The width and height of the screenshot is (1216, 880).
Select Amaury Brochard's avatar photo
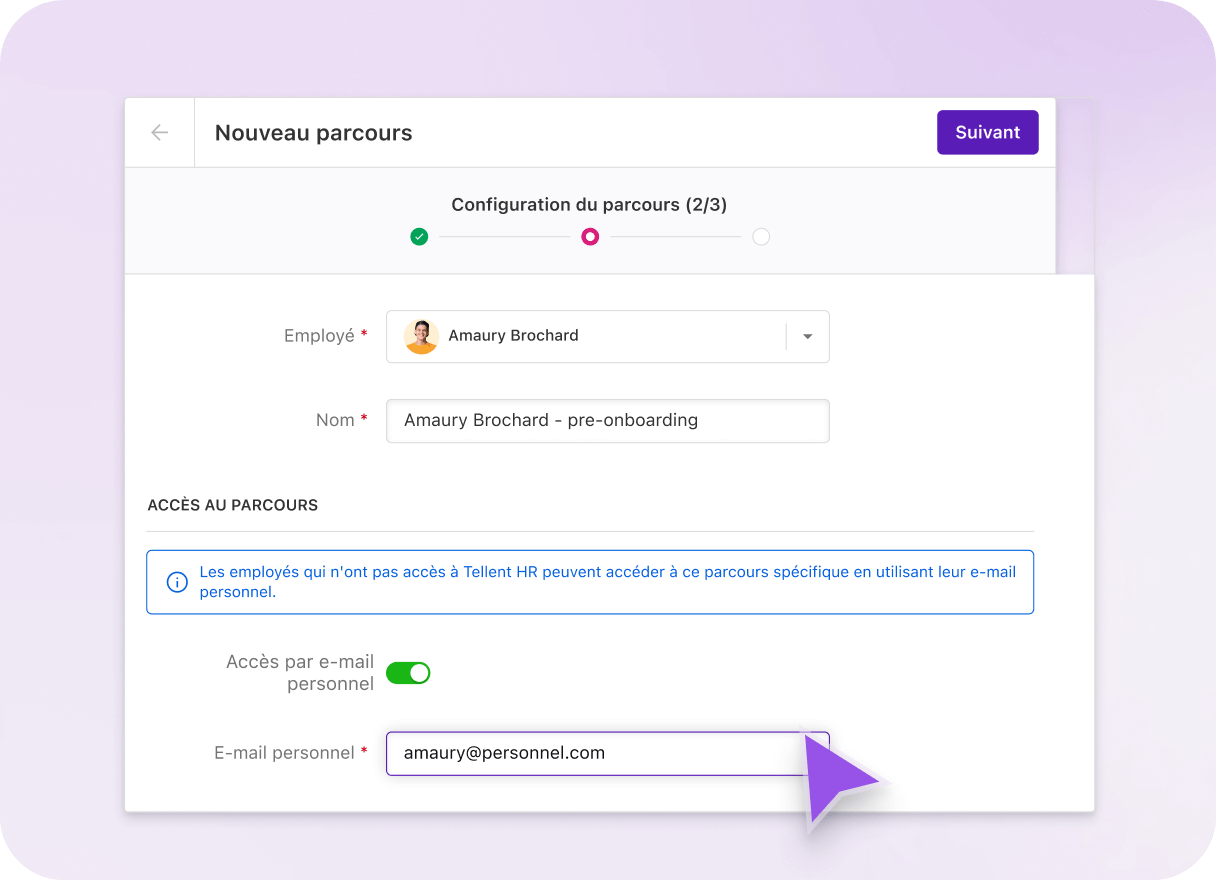click(421, 337)
